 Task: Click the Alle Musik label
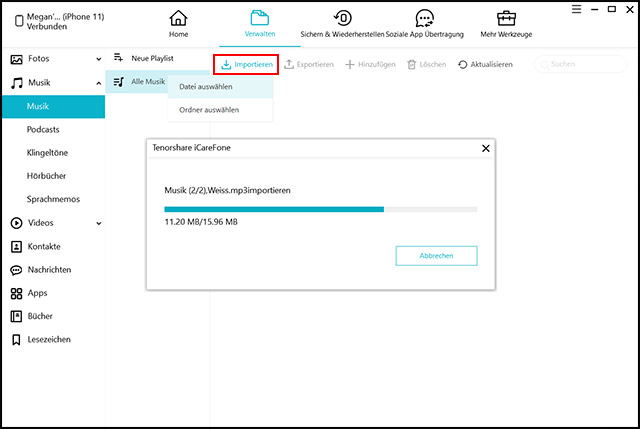148,82
